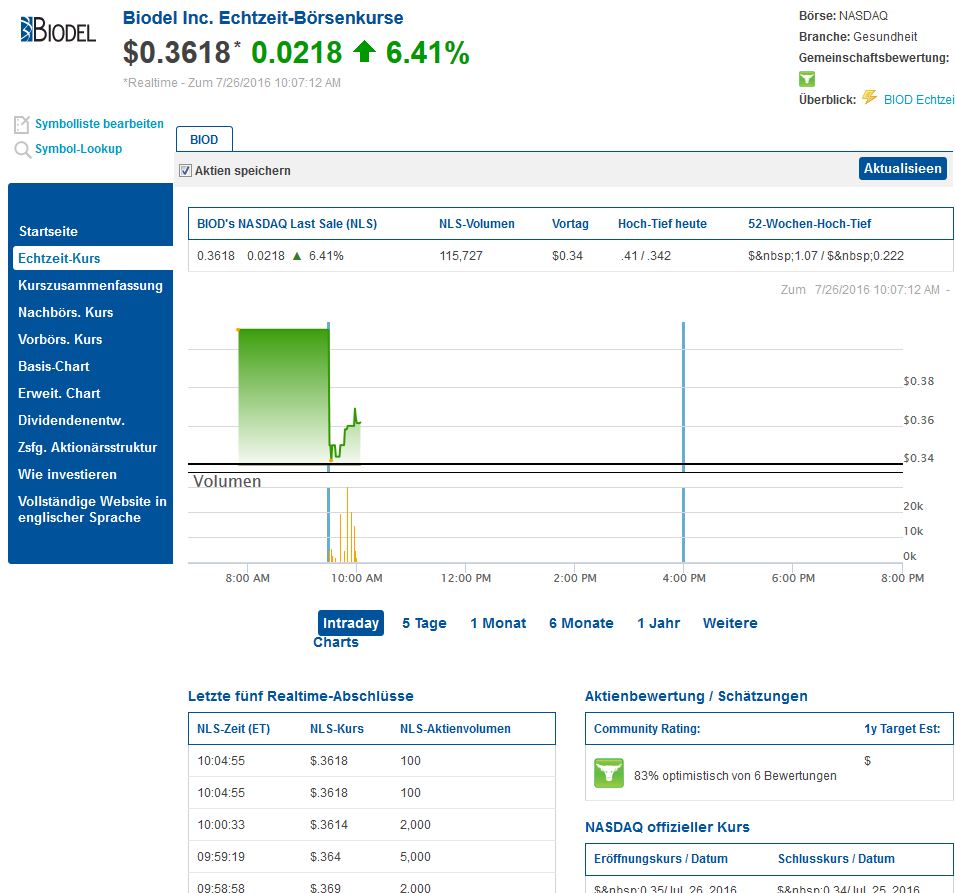Click the 52-Wochen-Hoch-Tief column header

click(x=809, y=224)
